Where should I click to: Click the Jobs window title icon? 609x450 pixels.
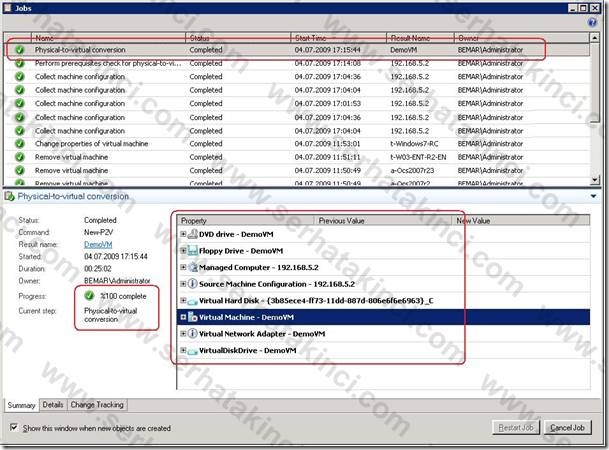[7, 8]
